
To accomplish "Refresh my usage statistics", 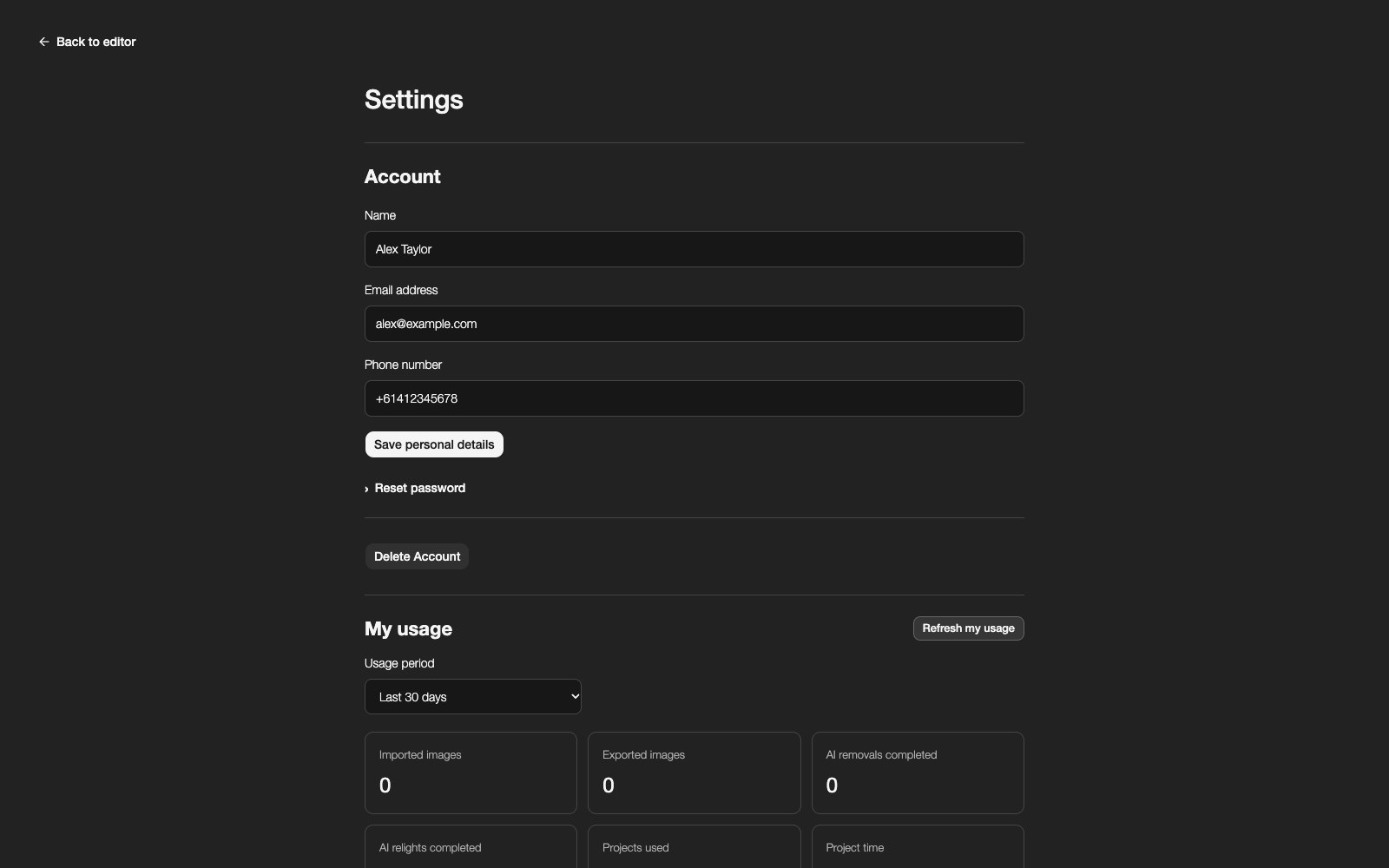I will (x=968, y=628).
